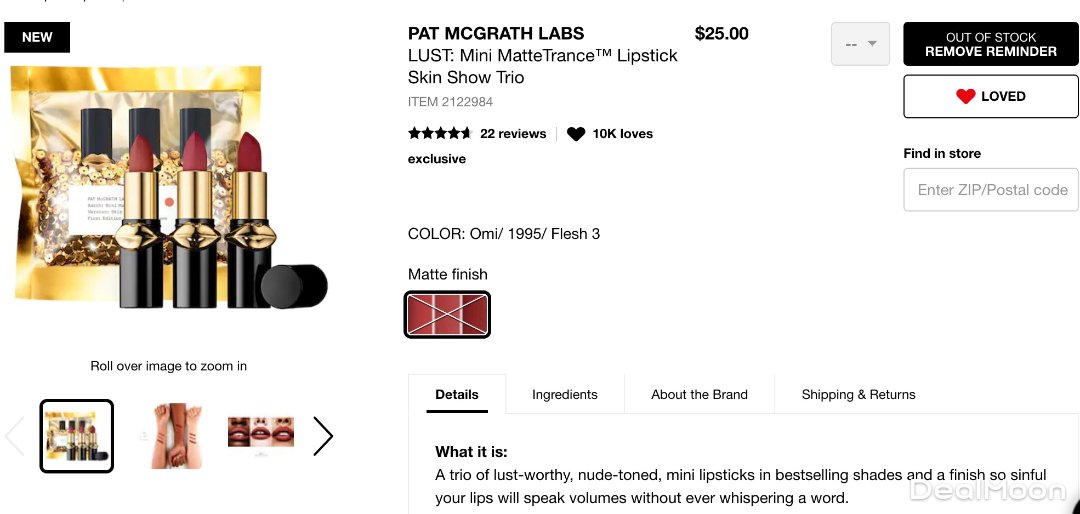The image size is (1080, 514).
Task: Select the Shipping & Returns tab
Action: point(858,394)
